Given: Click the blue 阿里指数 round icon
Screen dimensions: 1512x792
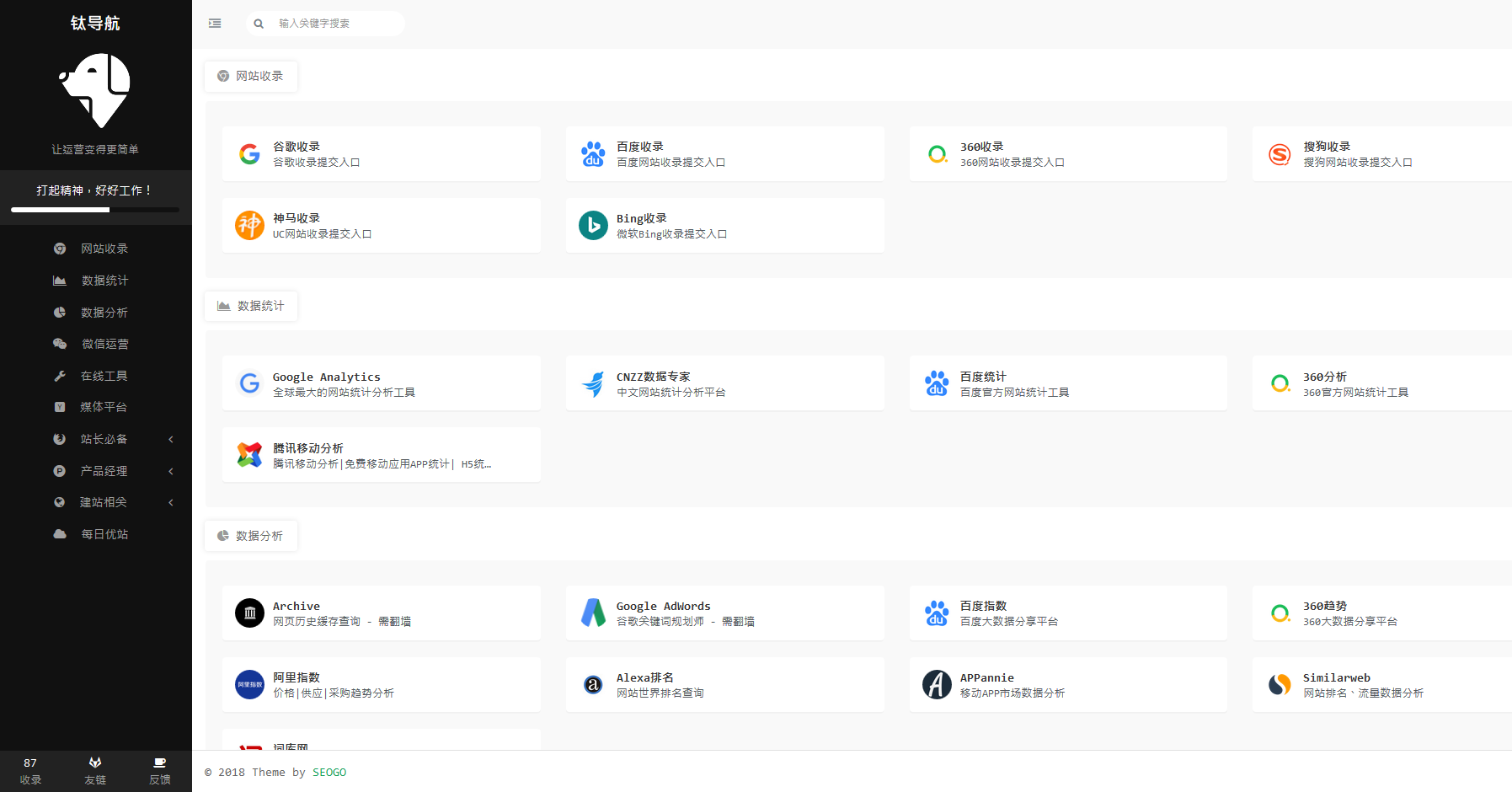Looking at the screenshot, I should [x=249, y=685].
